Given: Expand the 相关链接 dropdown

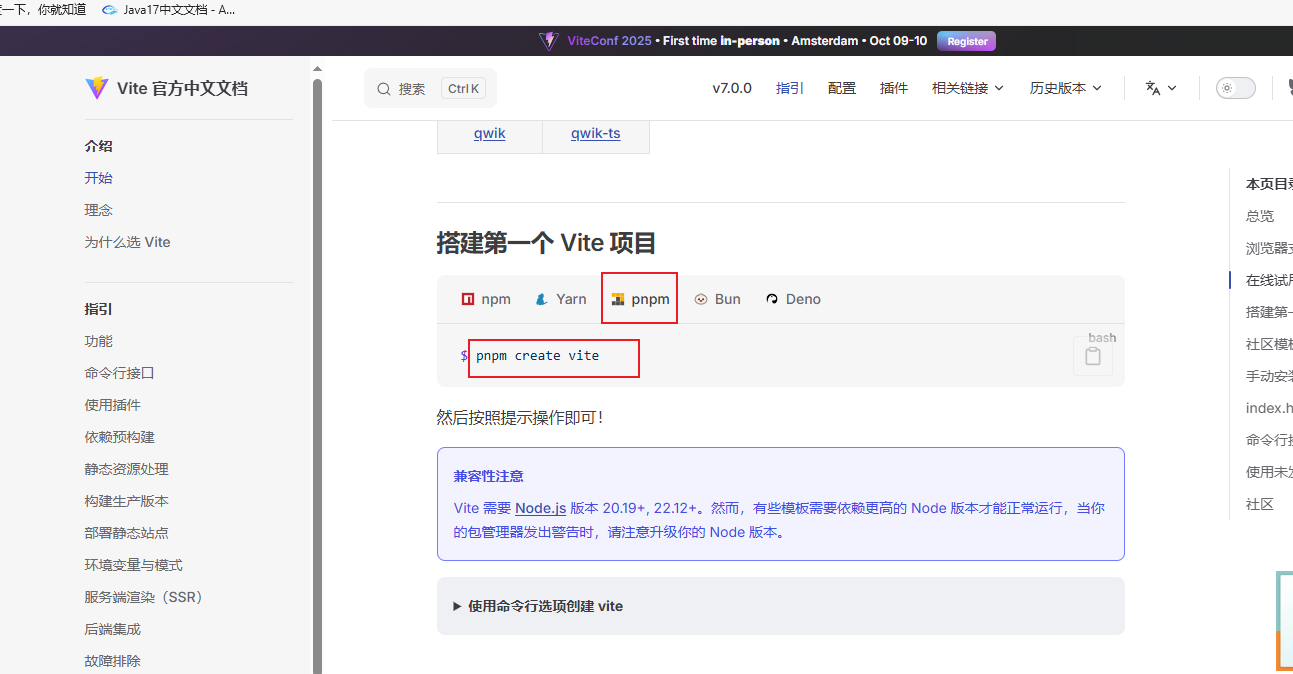Looking at the screenshot, I should [968, 88].
